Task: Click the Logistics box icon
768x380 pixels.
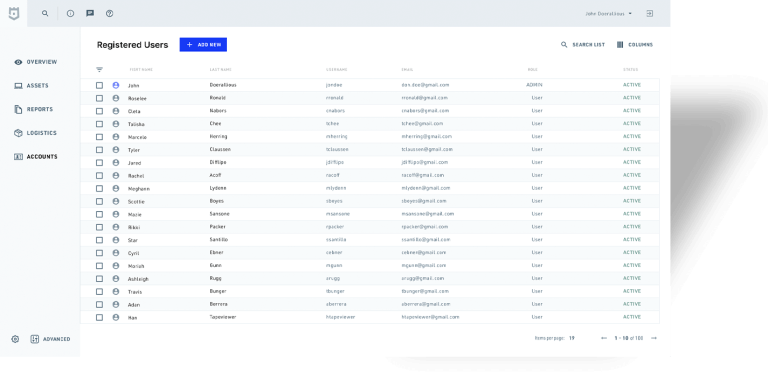Action: 19,133
